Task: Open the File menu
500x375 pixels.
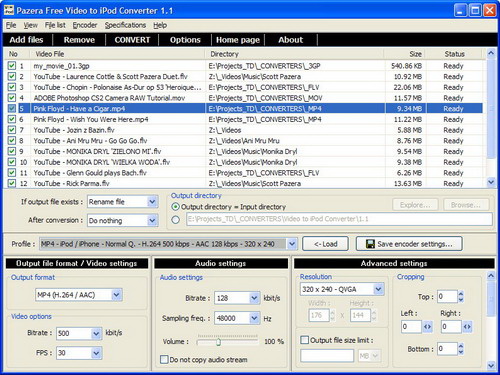Action: [11, 25]
